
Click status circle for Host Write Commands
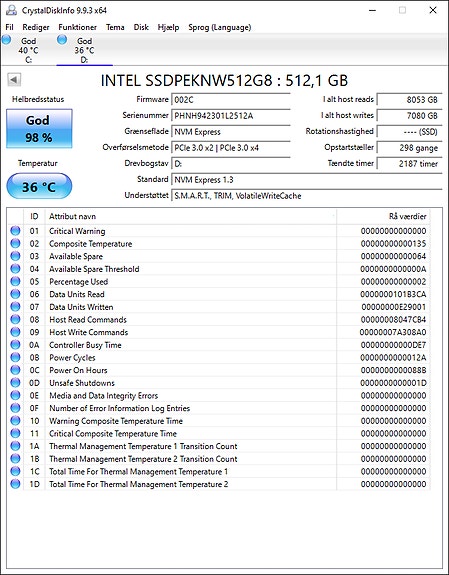click(15, 332)
